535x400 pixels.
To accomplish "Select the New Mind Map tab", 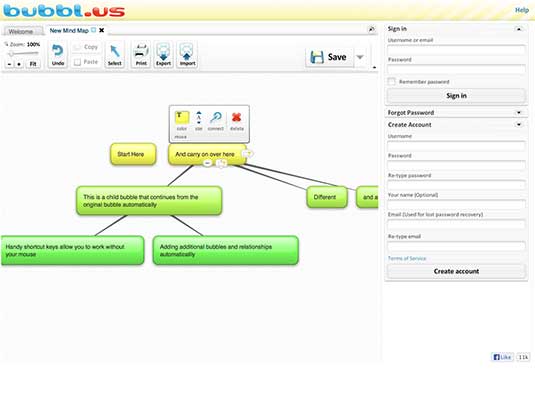I will 69,30.
